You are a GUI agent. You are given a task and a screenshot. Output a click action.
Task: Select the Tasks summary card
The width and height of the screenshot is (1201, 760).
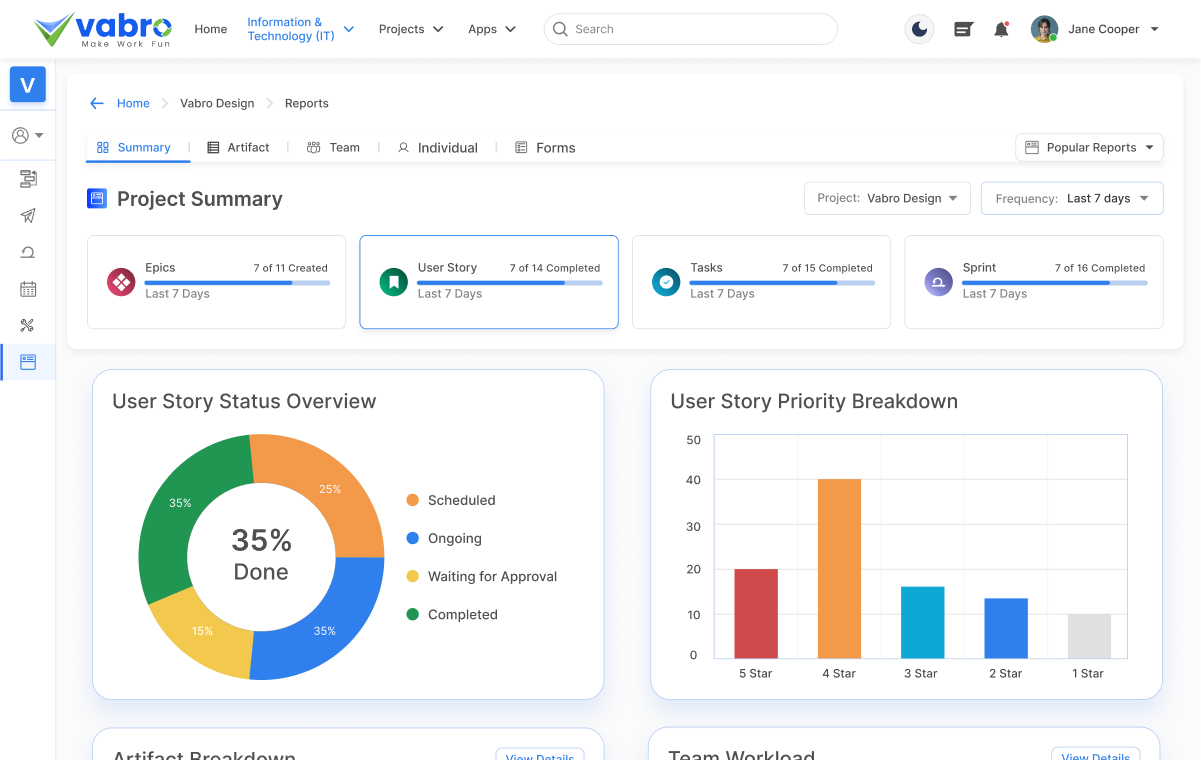coord(761,282)
